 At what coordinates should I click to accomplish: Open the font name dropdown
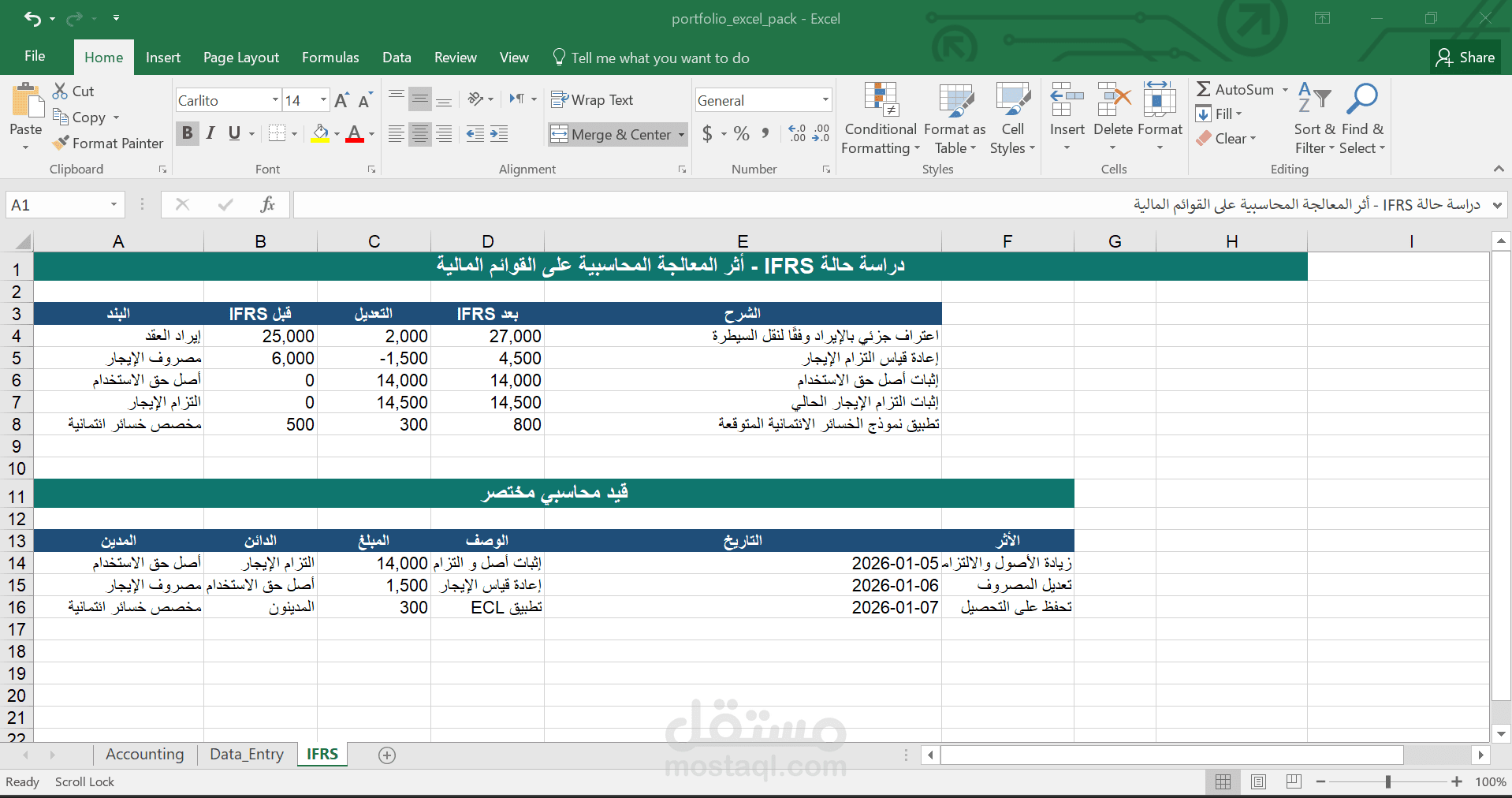(x=275, y=100)
